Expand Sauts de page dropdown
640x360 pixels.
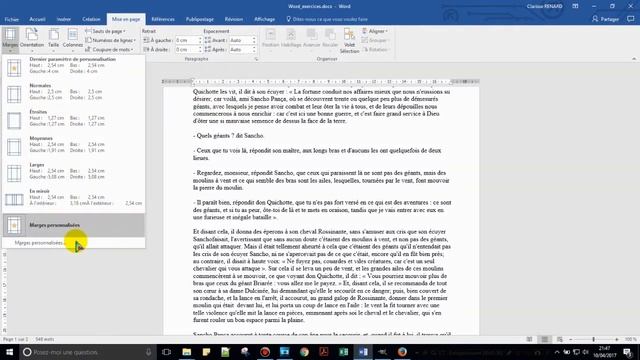[105, 31]
